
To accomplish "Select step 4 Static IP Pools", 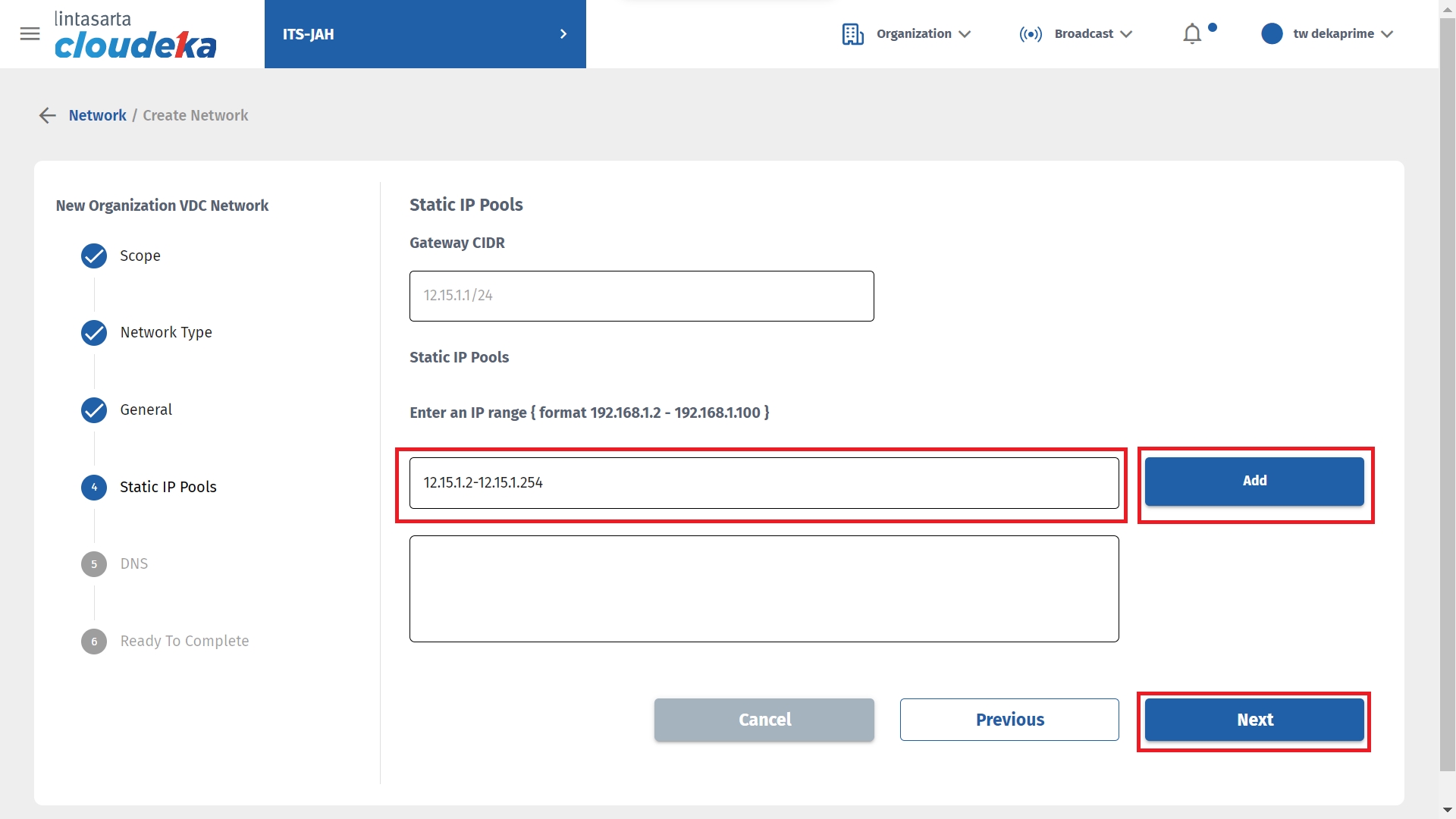I will (x=168, y=487).
